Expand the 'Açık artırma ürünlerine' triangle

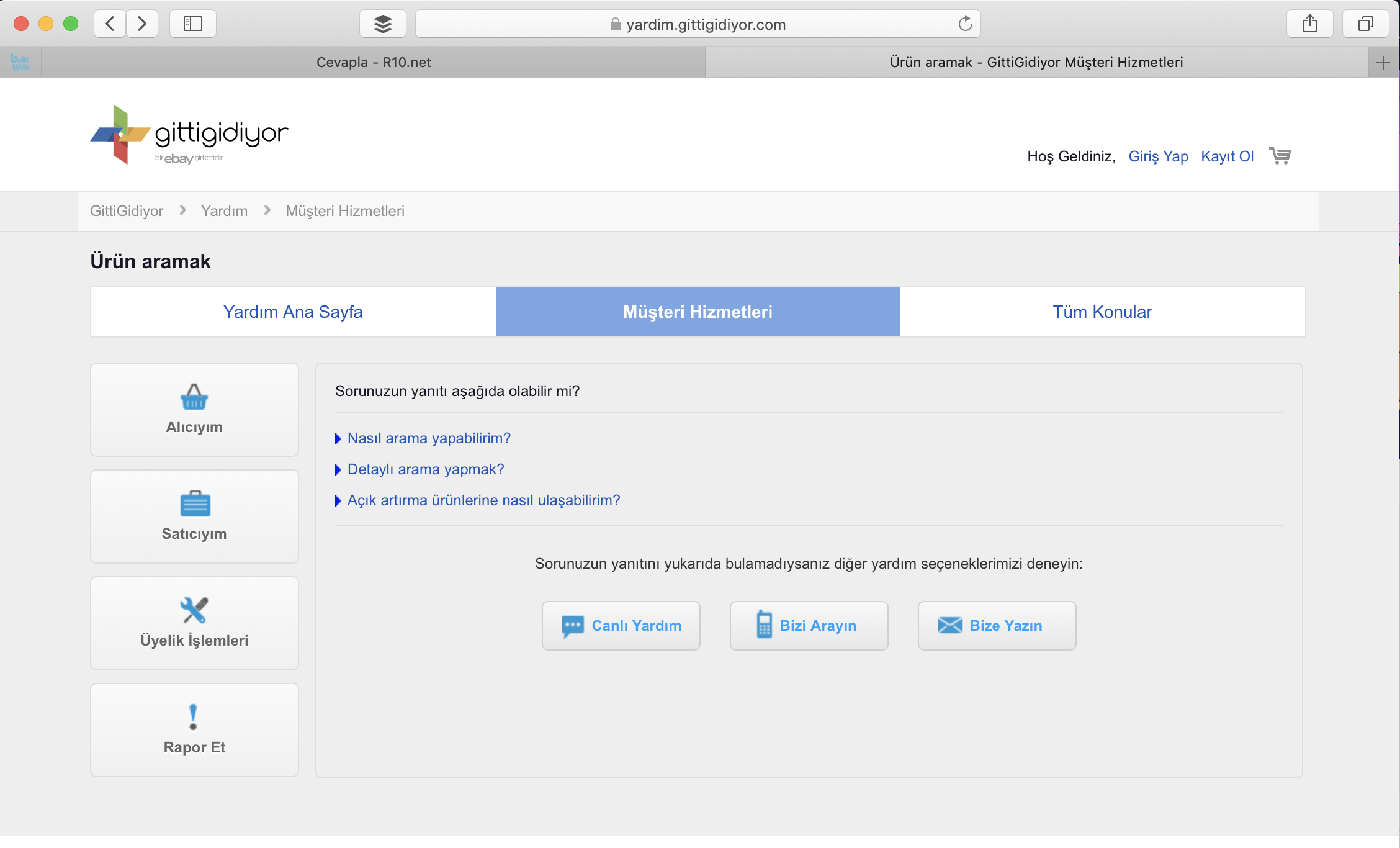click(338, 501)
